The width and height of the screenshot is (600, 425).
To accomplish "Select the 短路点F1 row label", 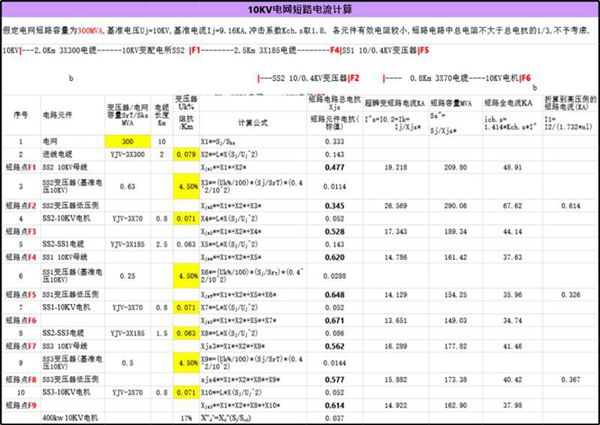I will tap(21, 167).
